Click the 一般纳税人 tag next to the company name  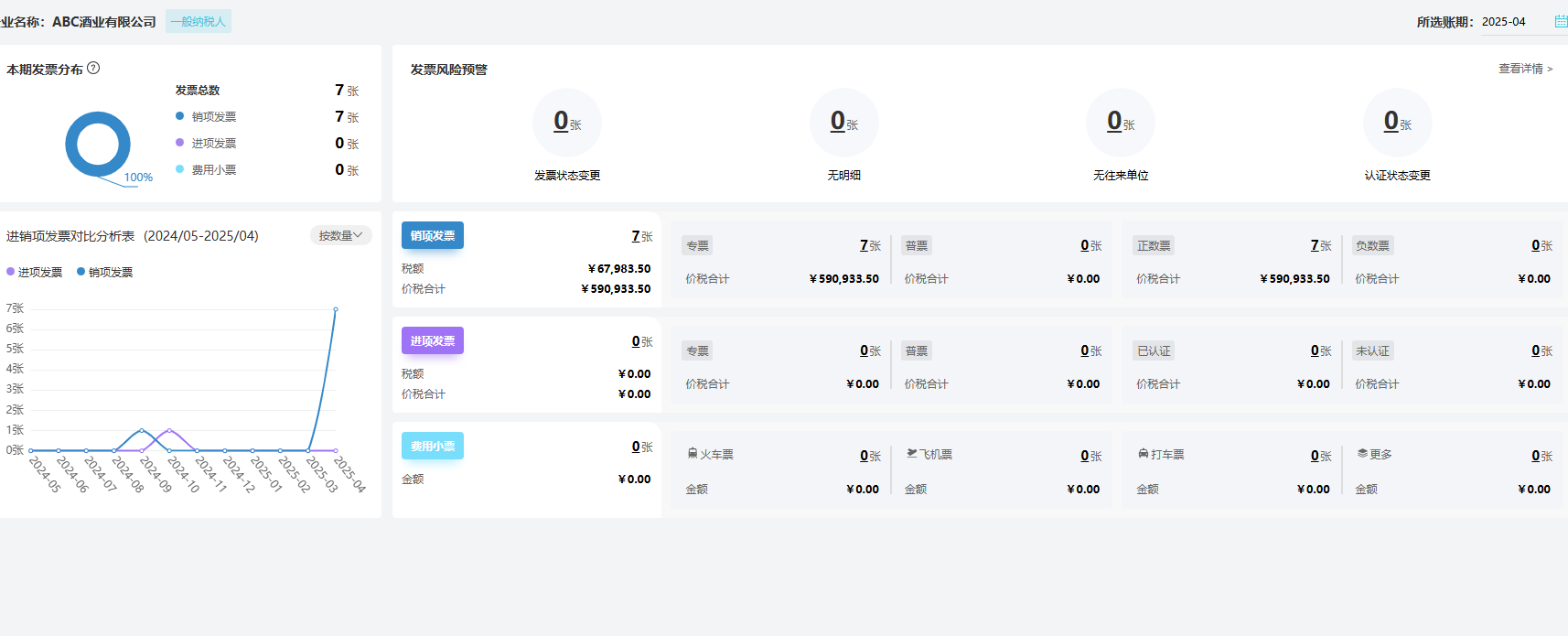199,21
